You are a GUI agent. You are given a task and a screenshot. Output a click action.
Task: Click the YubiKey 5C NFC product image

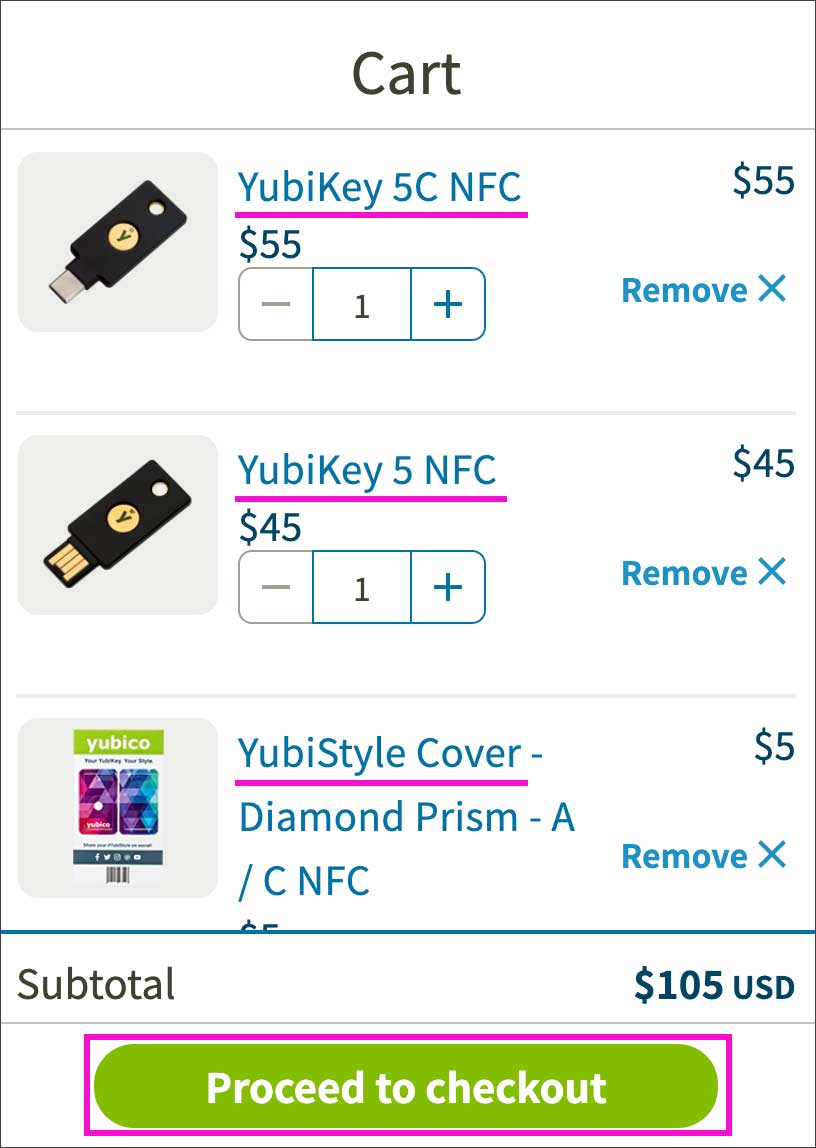[x=118, y=242]
